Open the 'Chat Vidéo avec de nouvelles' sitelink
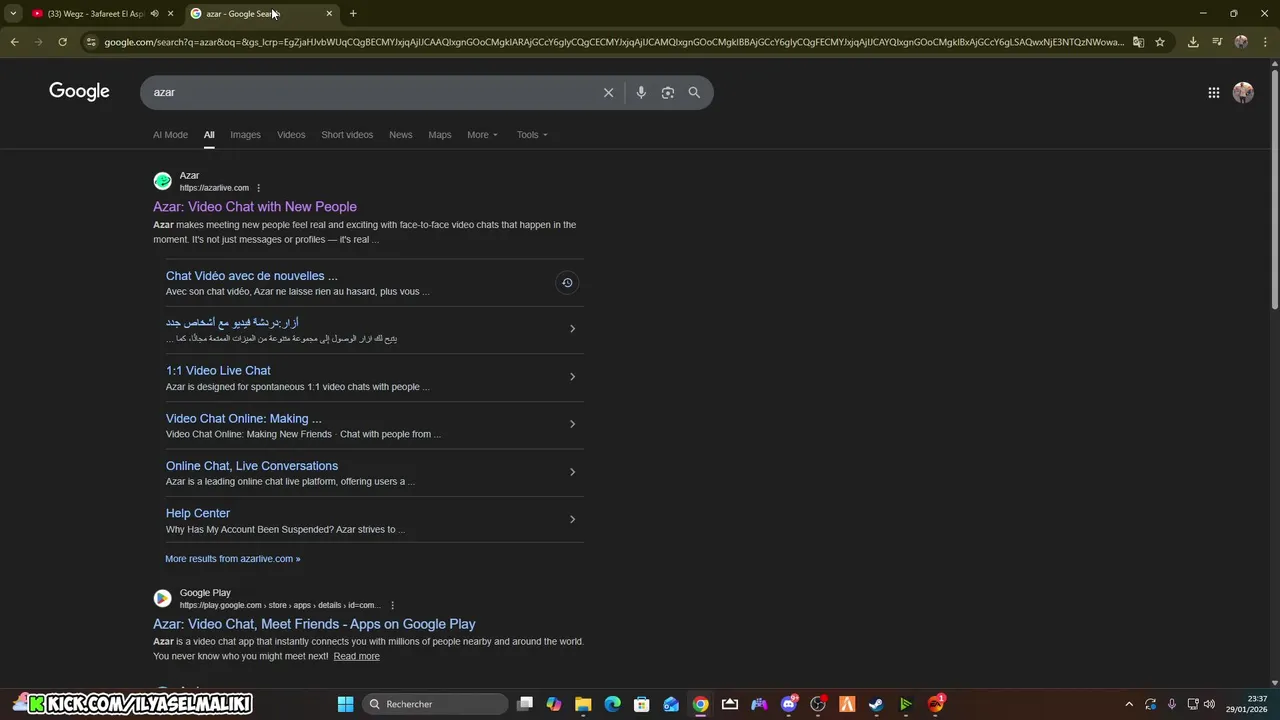 pos(252,276)
